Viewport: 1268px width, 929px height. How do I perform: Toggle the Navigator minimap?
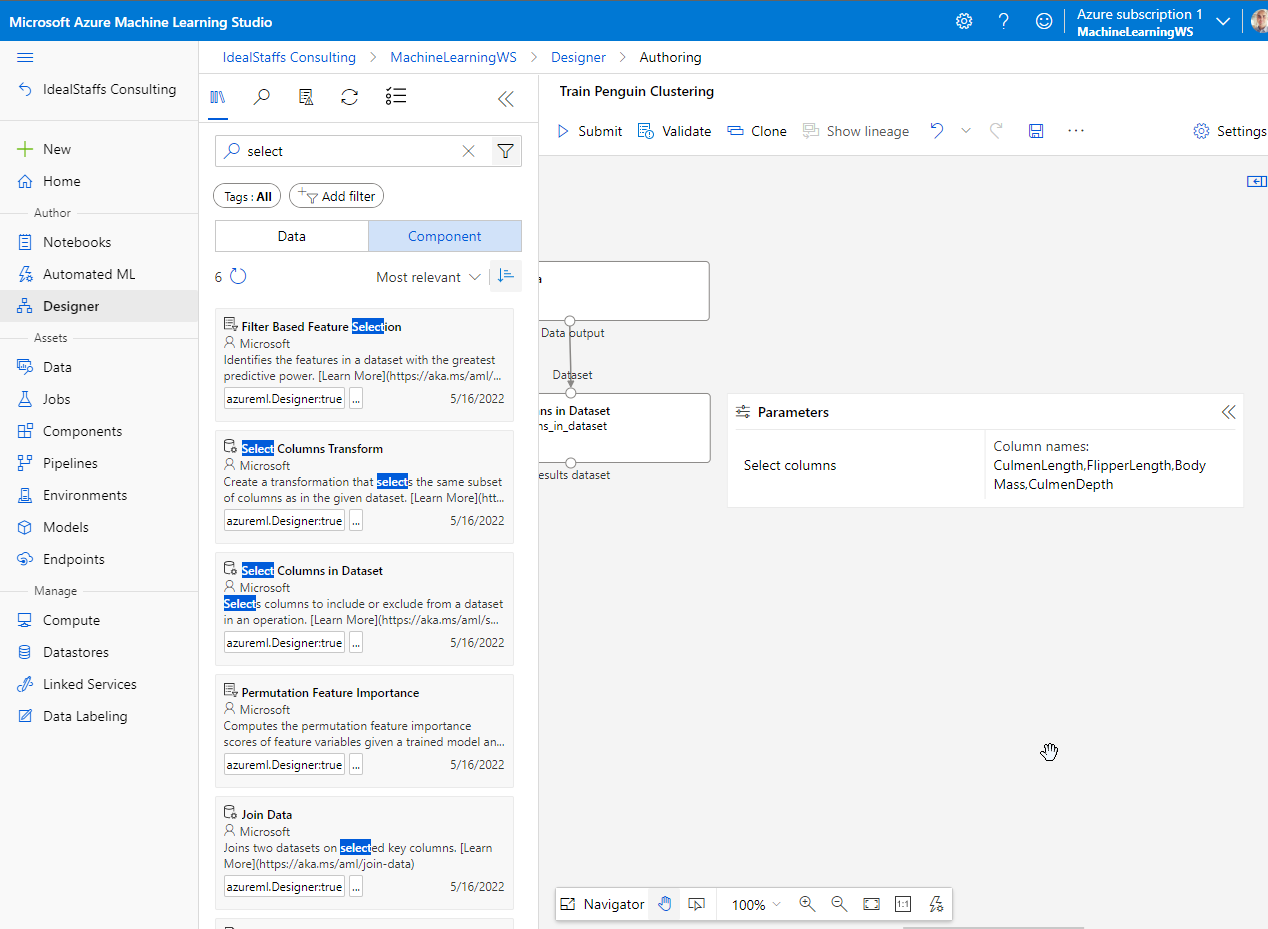point(602,904)
